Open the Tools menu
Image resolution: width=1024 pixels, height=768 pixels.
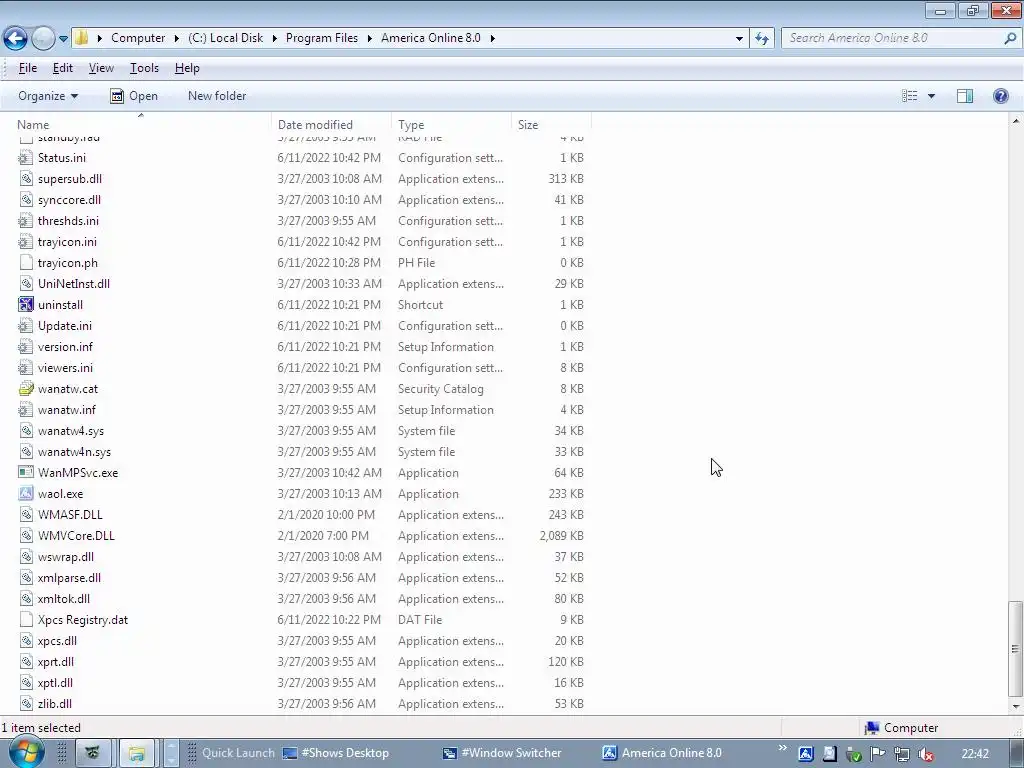pyautogui.click(x=144, y=68)
